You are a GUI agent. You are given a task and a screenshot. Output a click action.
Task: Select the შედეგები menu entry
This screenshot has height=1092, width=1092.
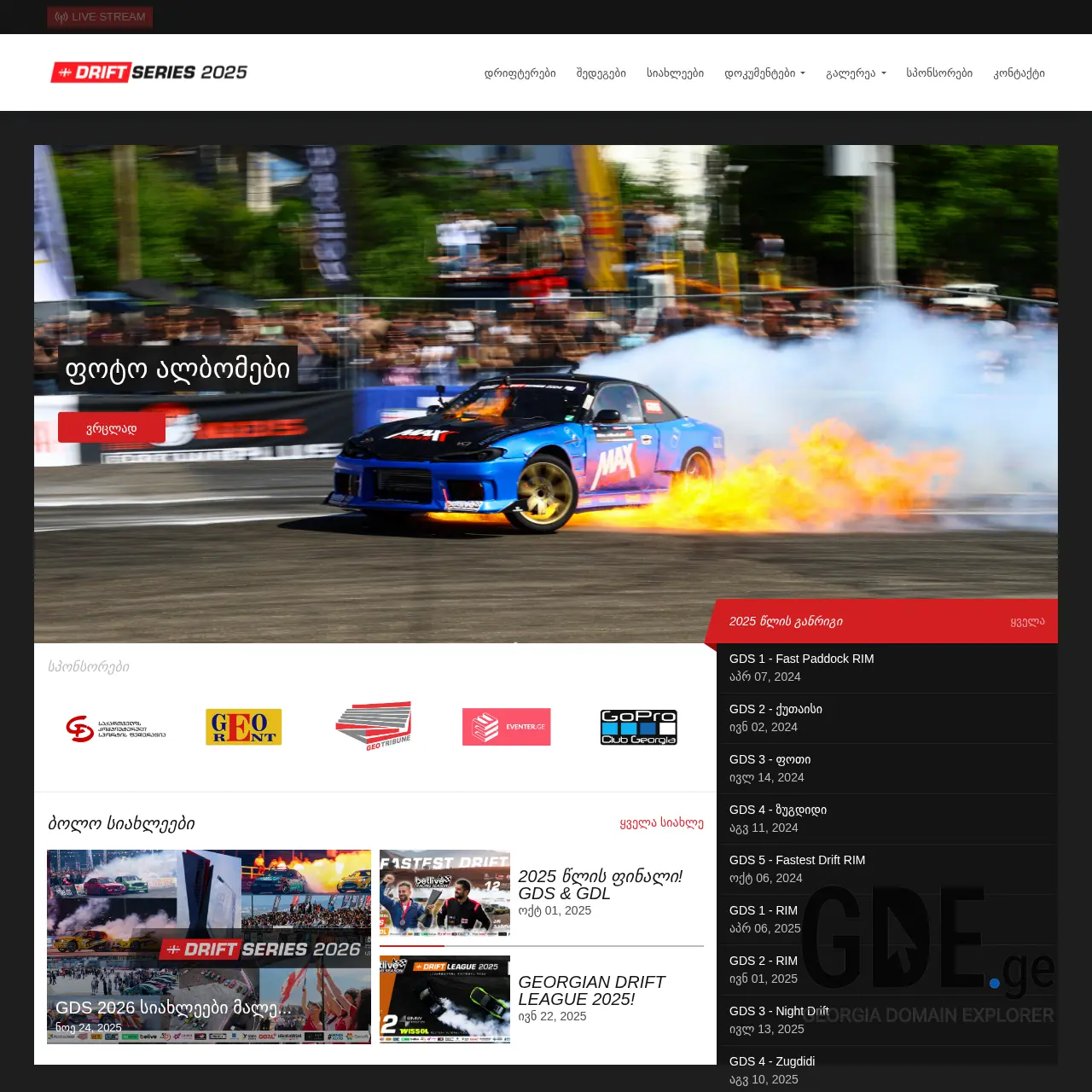[x=602, y=73]
